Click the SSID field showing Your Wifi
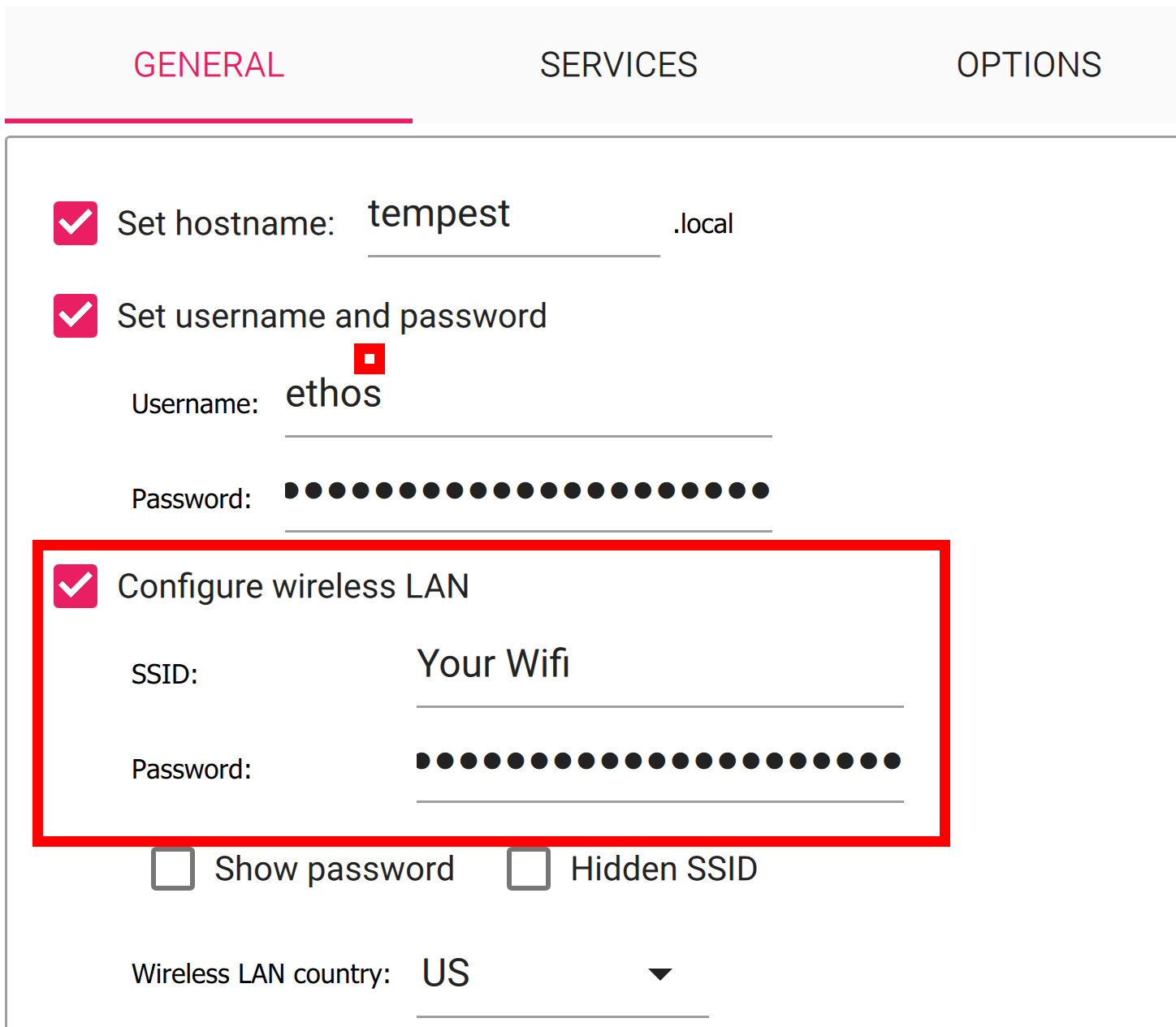The image size is (1176, 1027). coord(659,666)
